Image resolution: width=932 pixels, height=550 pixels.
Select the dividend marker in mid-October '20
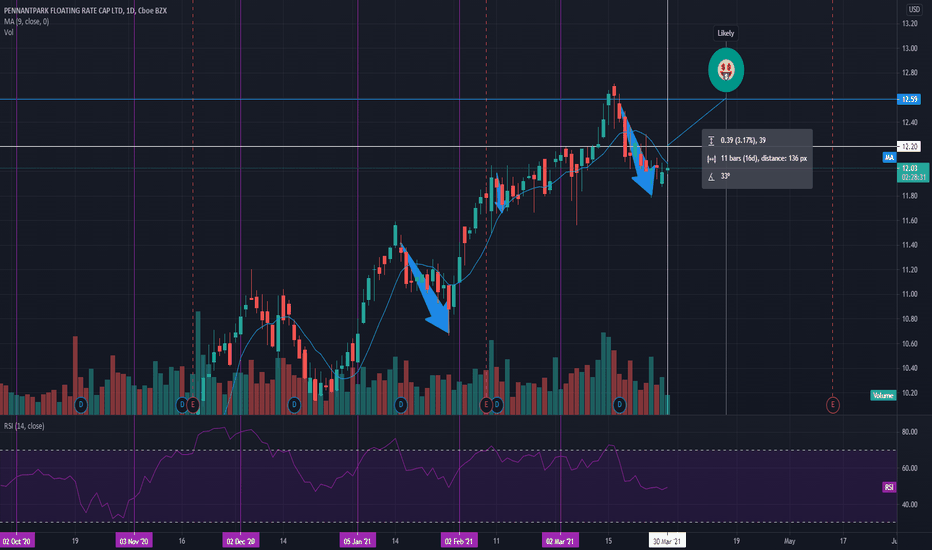(81, 405)
